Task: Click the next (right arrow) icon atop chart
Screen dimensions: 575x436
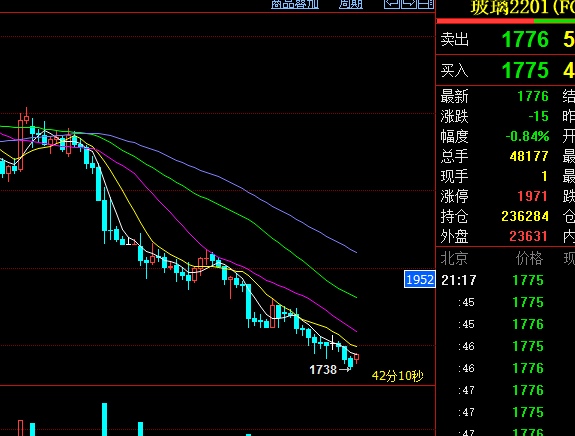Action: [409, 4]
